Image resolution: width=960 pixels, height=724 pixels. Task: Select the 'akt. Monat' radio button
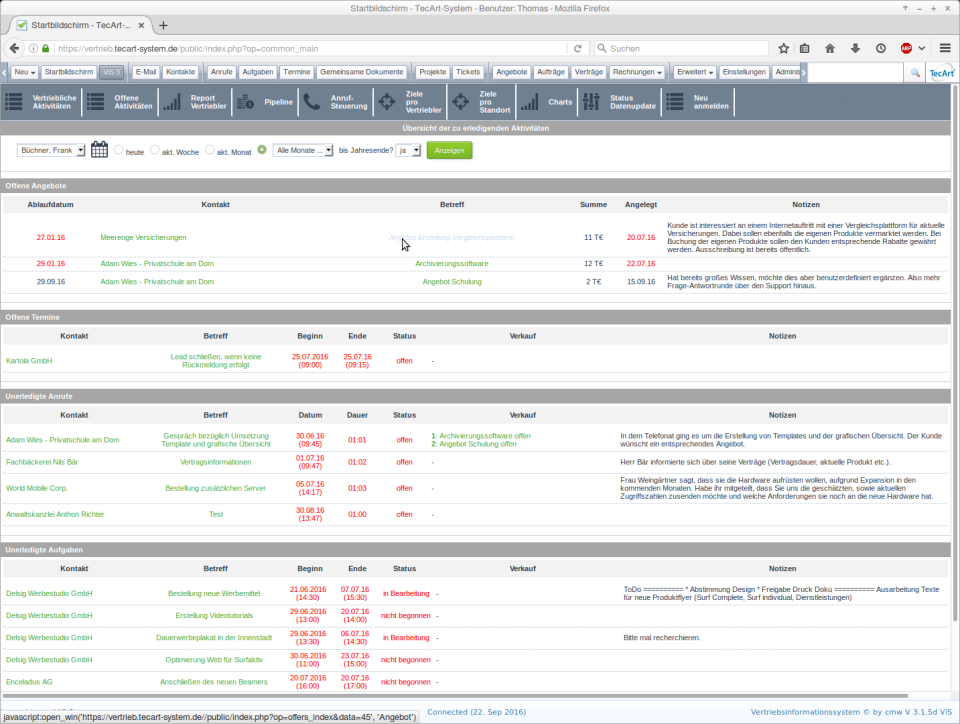click(x=210, y=150)
